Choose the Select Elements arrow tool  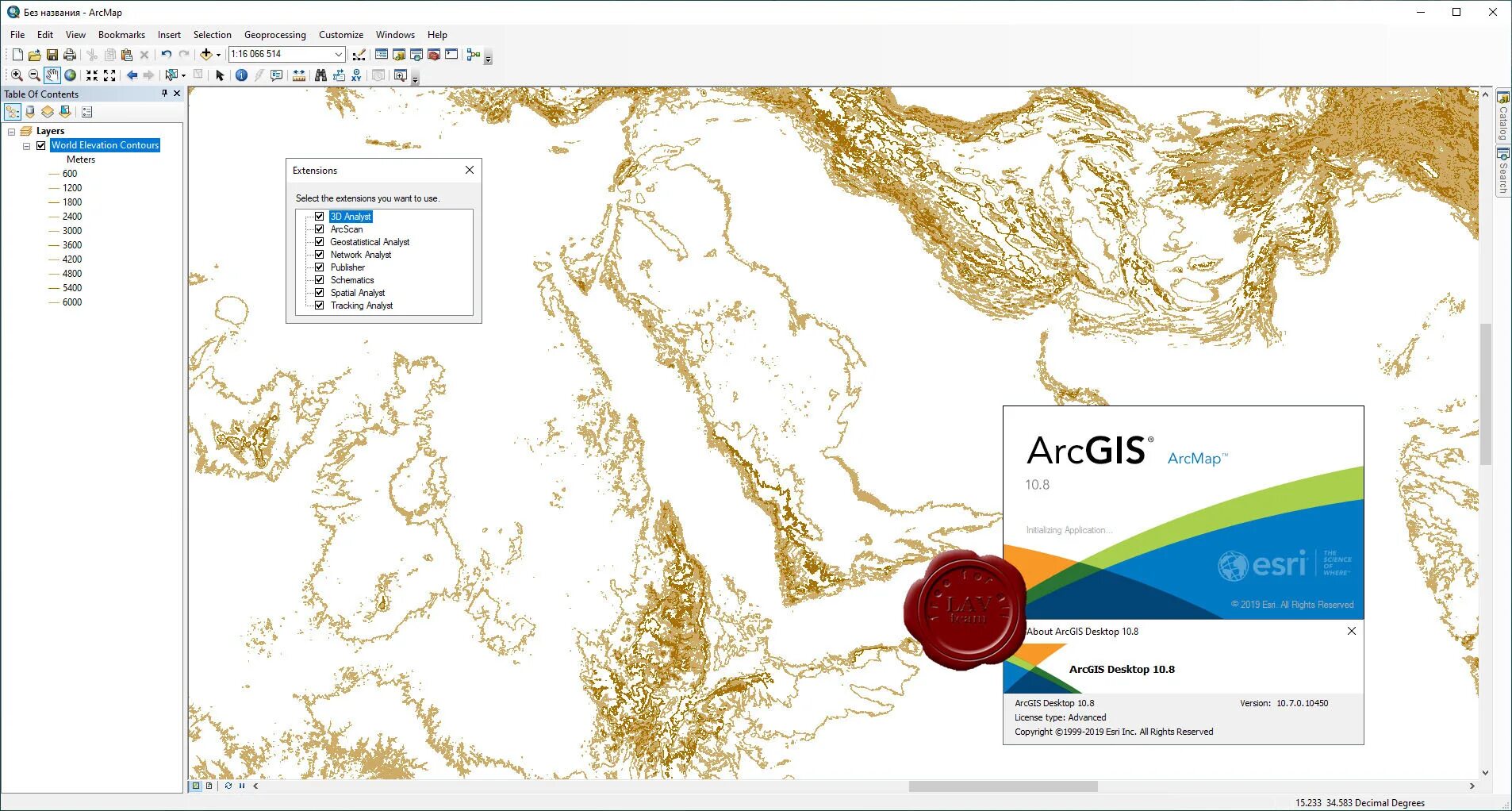(x=220, y=75)
